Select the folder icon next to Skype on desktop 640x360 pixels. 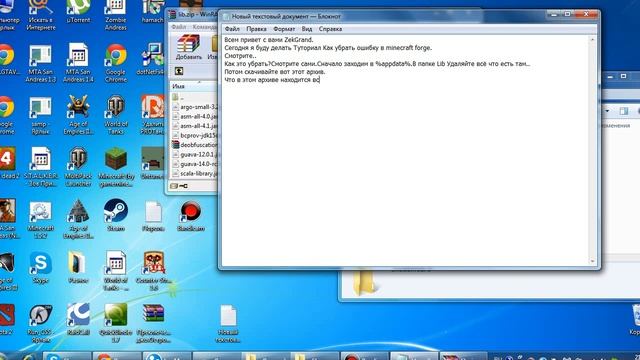[x=78, y=268]
